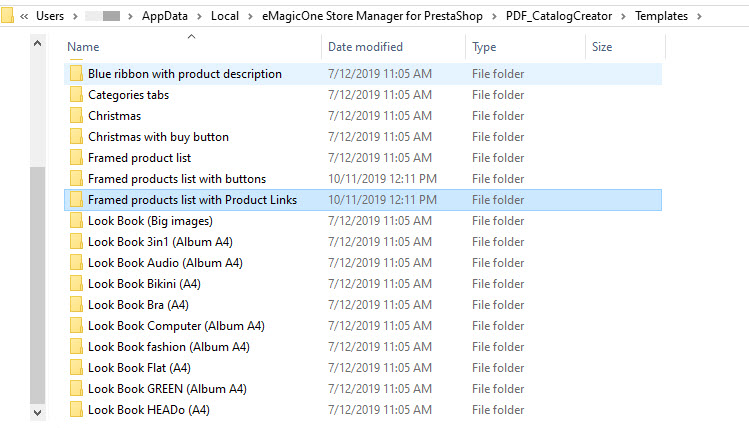Click the Framed product list folder icon
This screenshot has height=428, width=749.
(x=76, y=158)
